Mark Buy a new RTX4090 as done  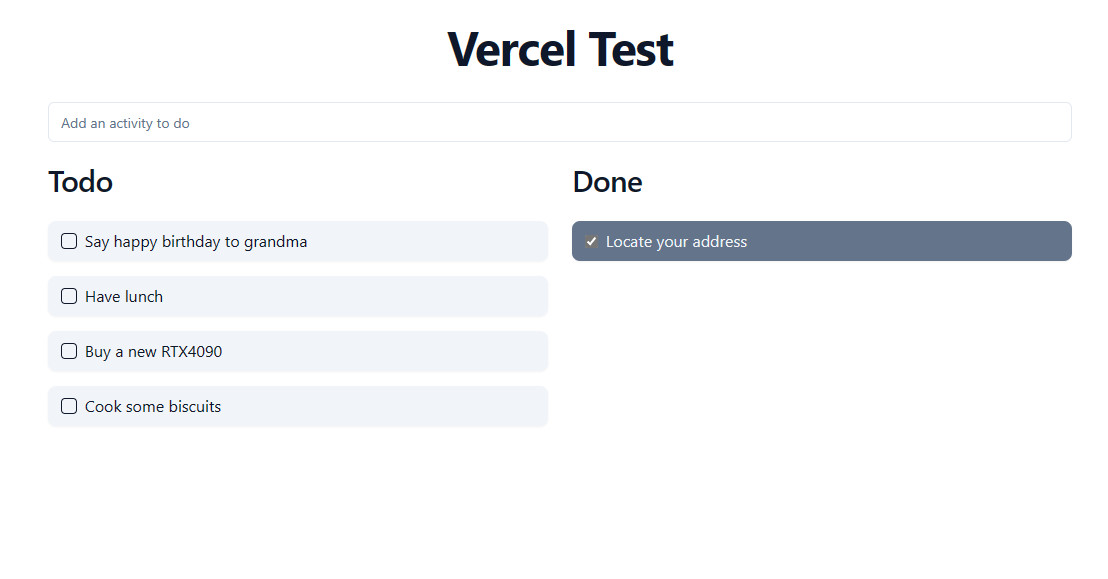[x=68, y=351]
